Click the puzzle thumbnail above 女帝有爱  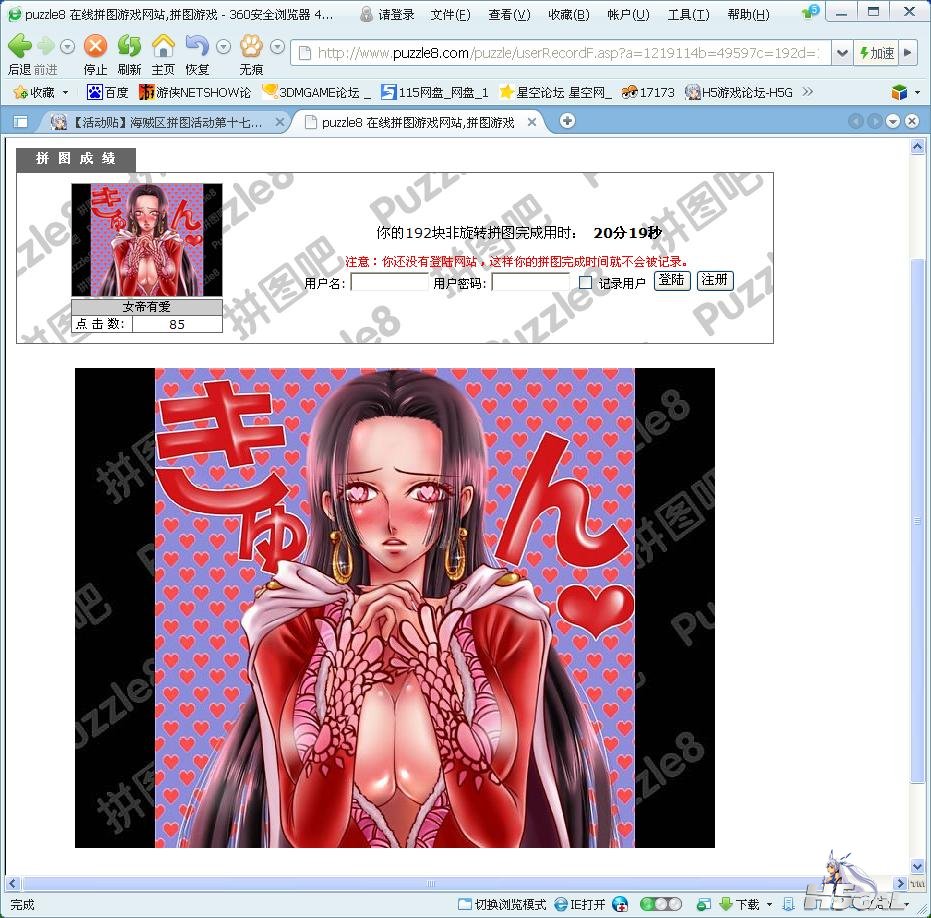(147, 240)
